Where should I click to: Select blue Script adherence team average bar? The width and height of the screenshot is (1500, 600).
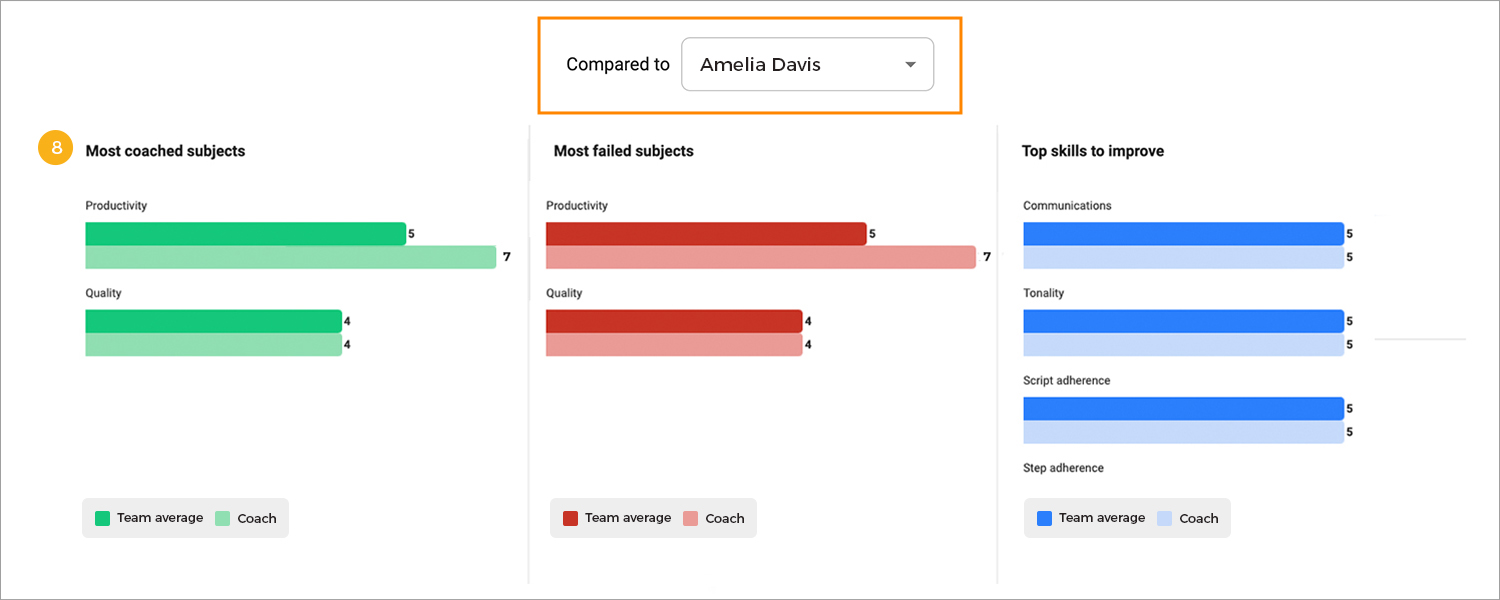1183,408
